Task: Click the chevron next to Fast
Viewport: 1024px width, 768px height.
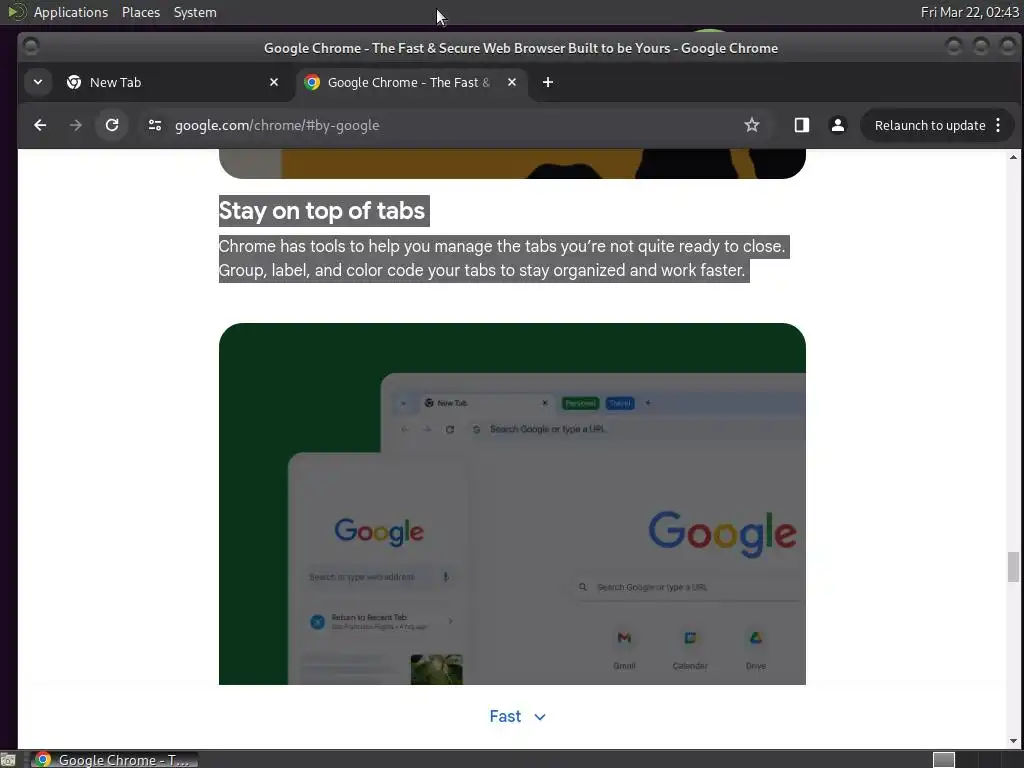Action: coord(539,717)
